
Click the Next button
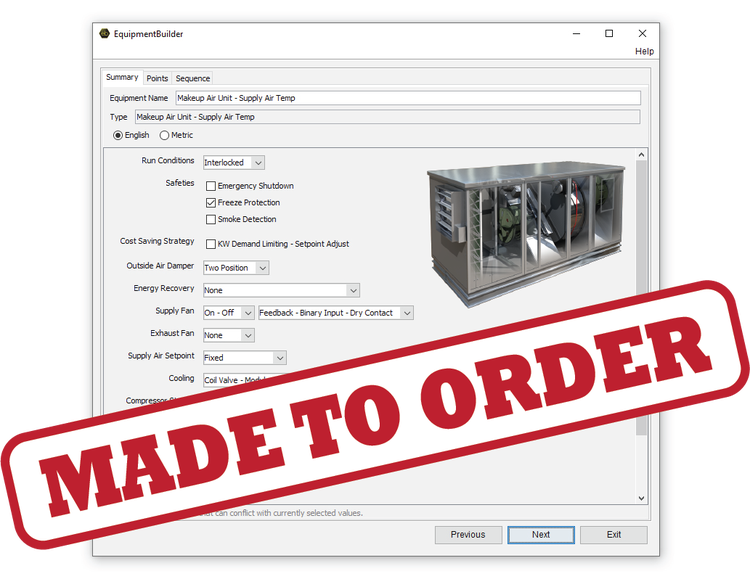coord(541,535)
